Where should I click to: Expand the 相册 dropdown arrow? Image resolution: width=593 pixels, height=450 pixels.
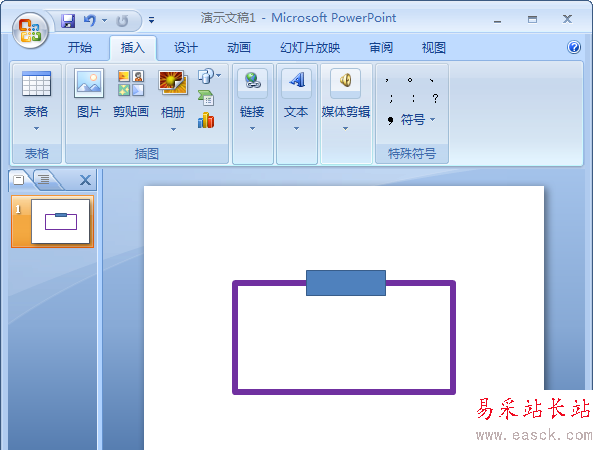pos(173,129)
